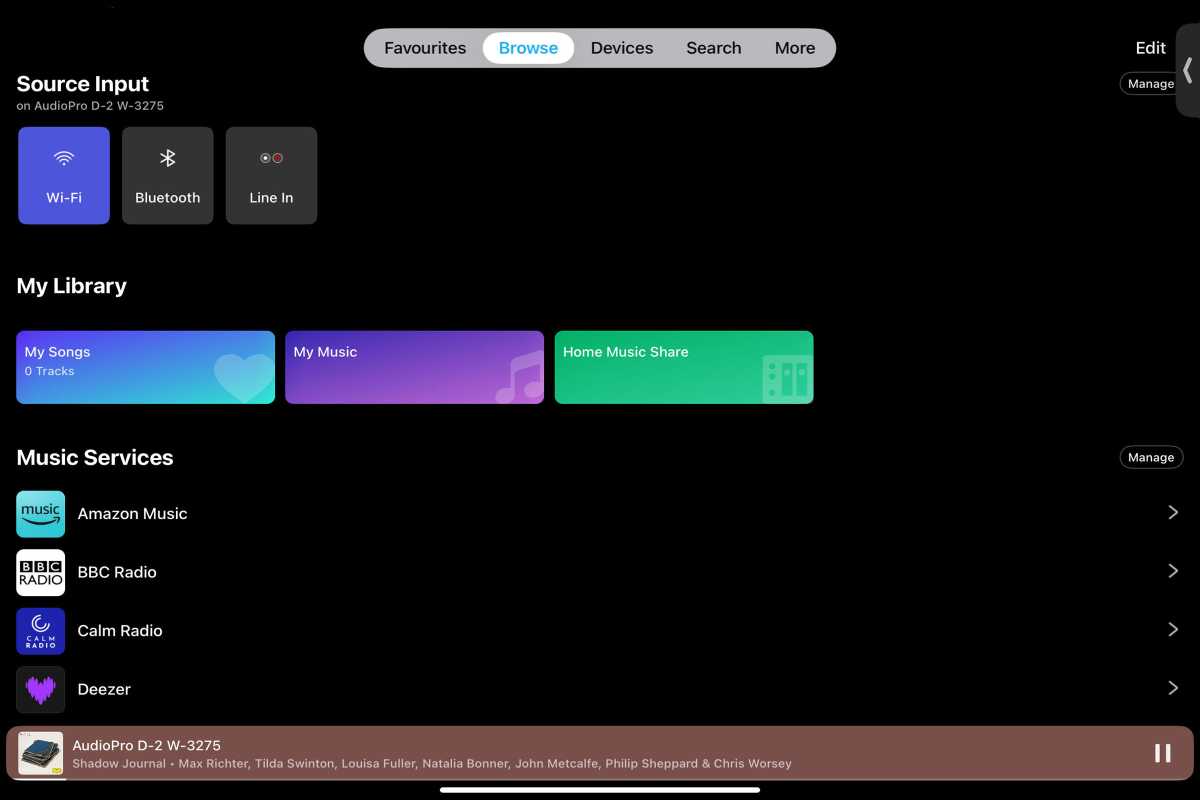Pause Shadow Journal playback
The width and height of the screenshot is (1200, 800).
click(1162, 752)
